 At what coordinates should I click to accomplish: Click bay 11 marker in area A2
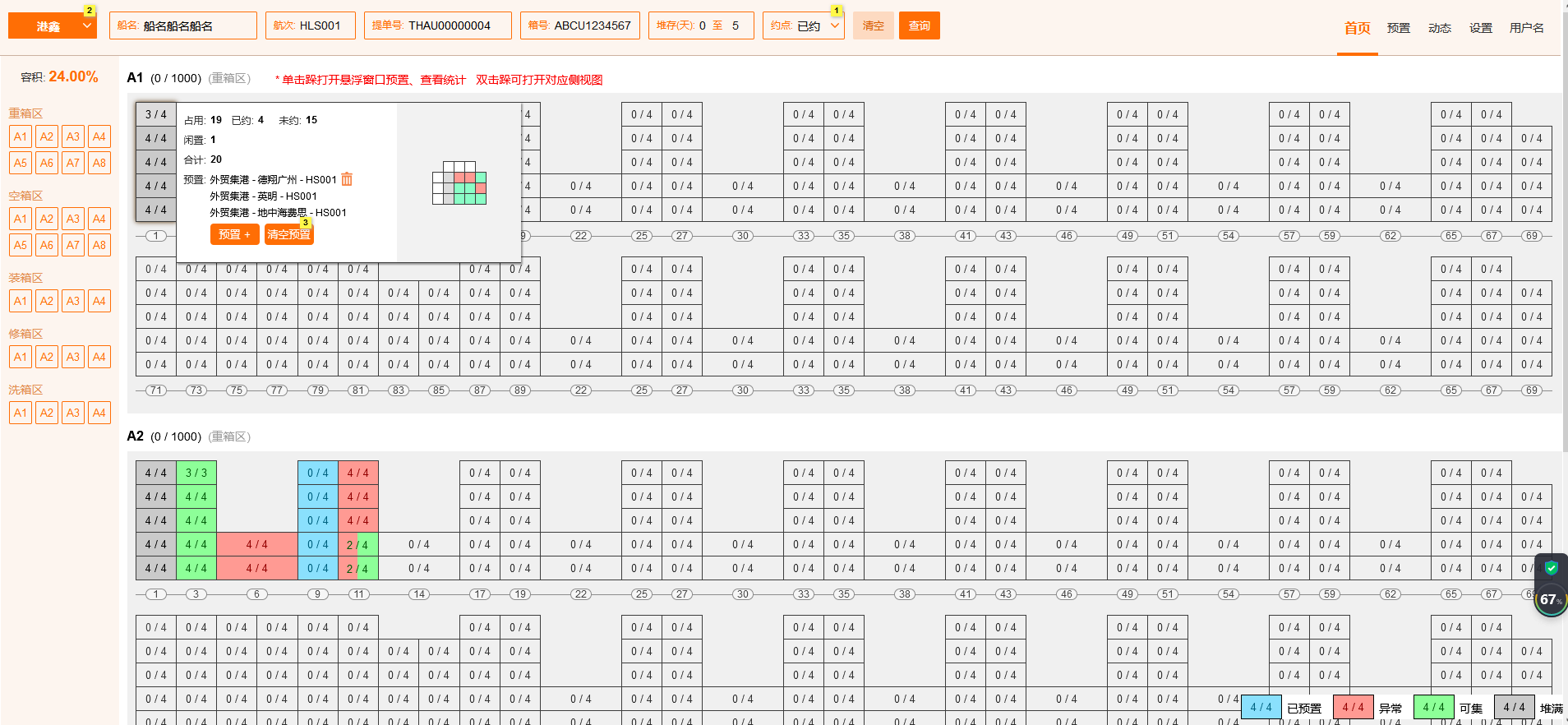pos(358,594)
